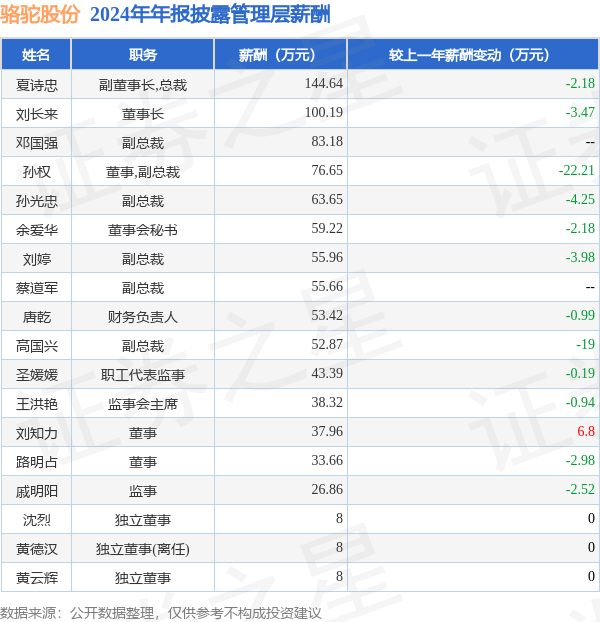The image size is (600, 622).
Task: Select the name 高国兴
Action: pos(37,346)
